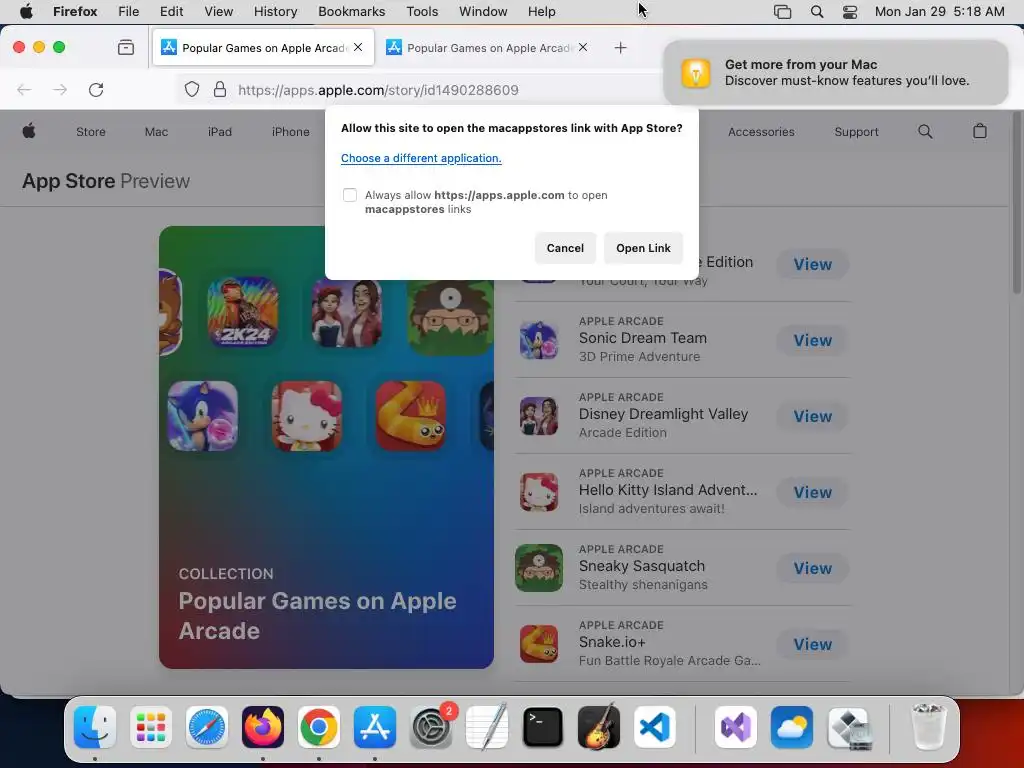Image resolution: width=1024 pixels, height=768 pixels.
Task: Open the Edit menu
Action: [x=171, y=12]
